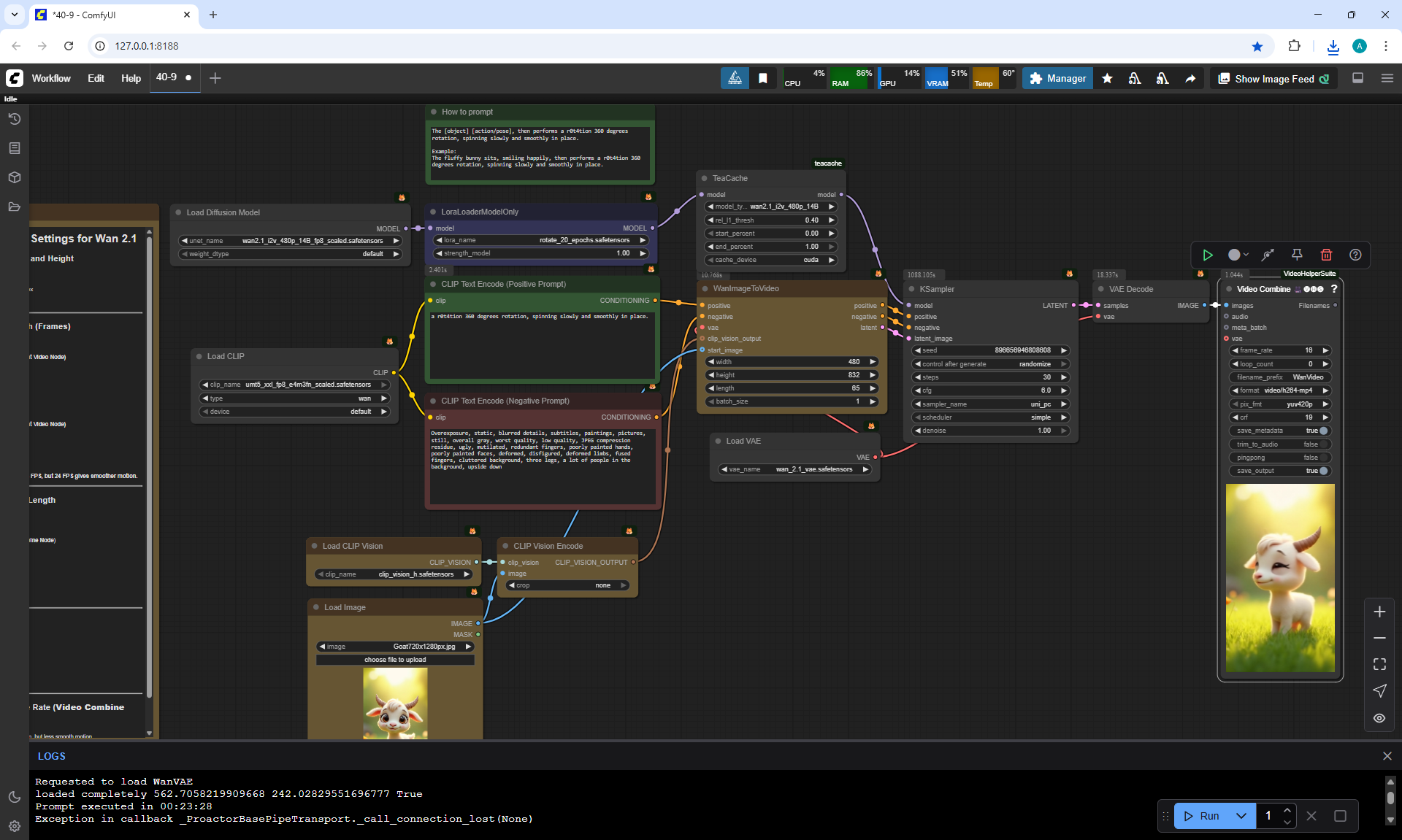Toggle pingpong switch in Video Combine
The image size is (1402, 840).
(1323, 458)
